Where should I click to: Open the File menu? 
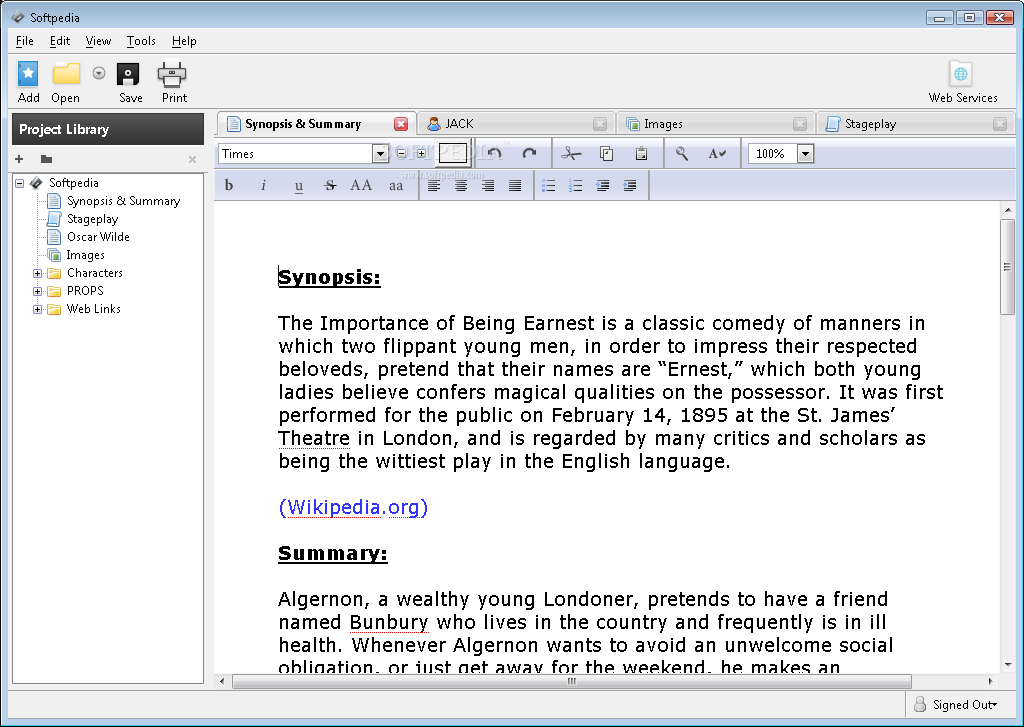point(25,40)
